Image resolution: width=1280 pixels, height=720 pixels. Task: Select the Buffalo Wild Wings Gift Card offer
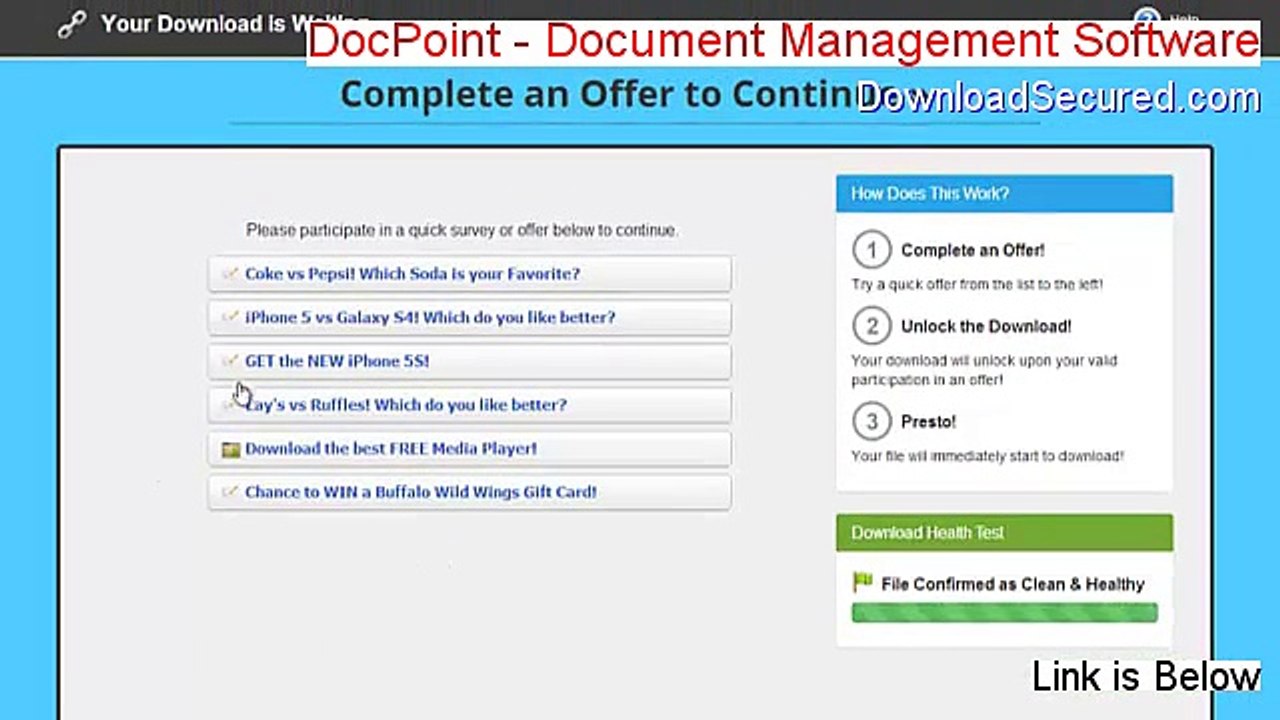(469, 493)
